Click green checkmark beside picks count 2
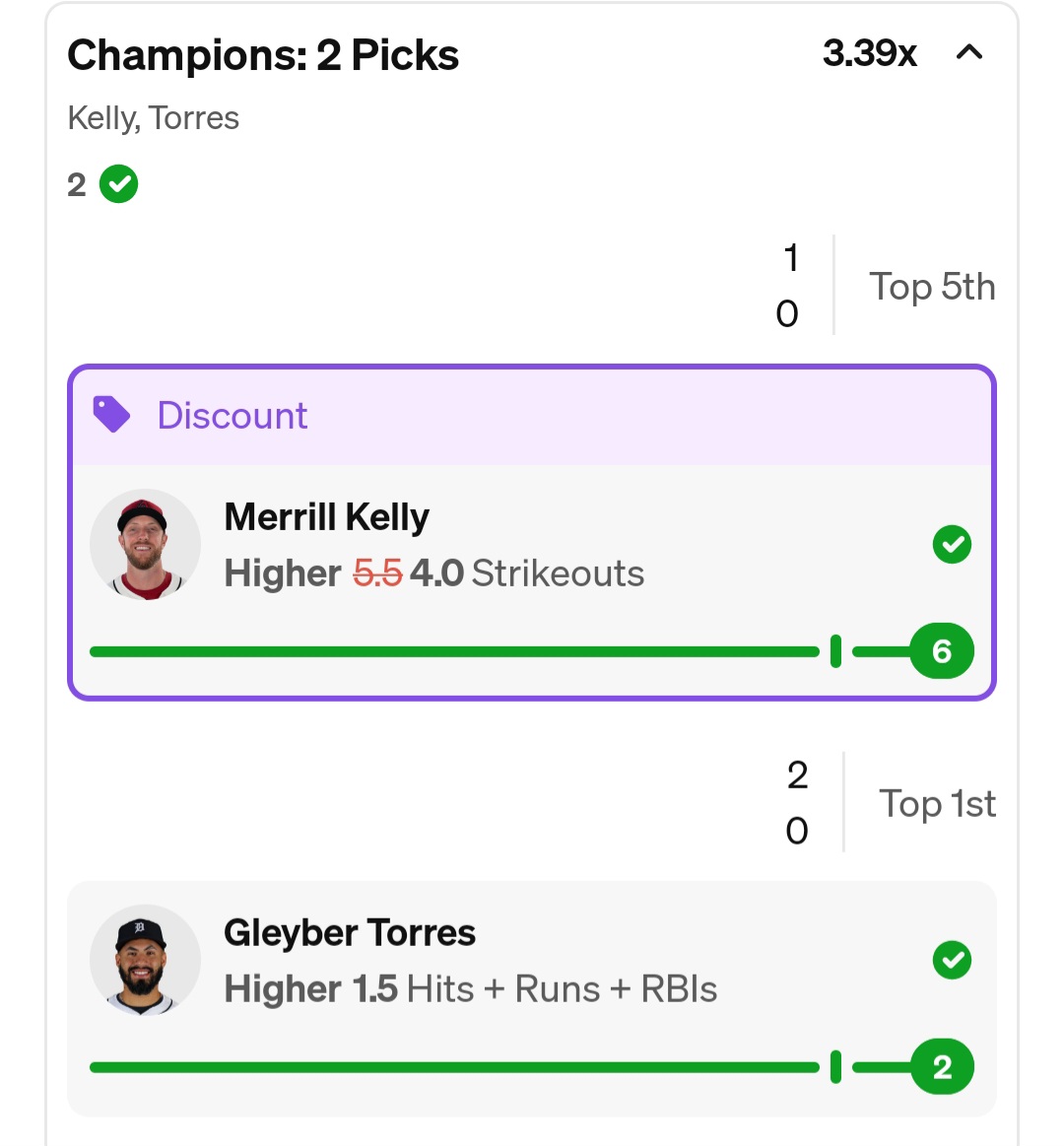1064x1146 pixels. click(119, 184)
